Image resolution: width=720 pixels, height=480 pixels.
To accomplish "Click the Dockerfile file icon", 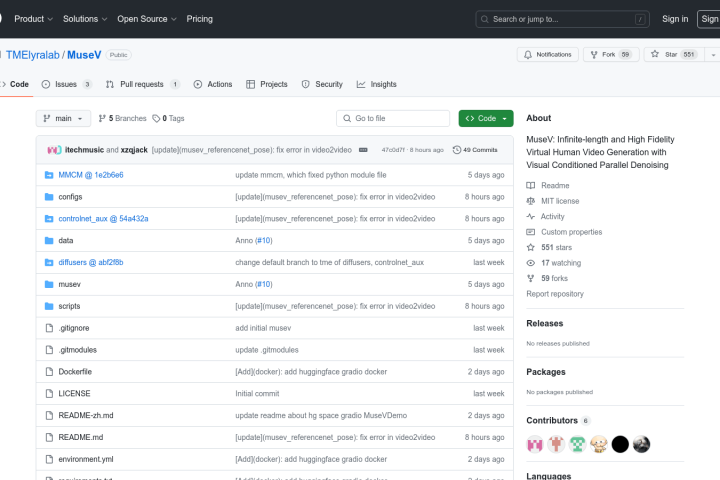I will [x=48, y=372].
